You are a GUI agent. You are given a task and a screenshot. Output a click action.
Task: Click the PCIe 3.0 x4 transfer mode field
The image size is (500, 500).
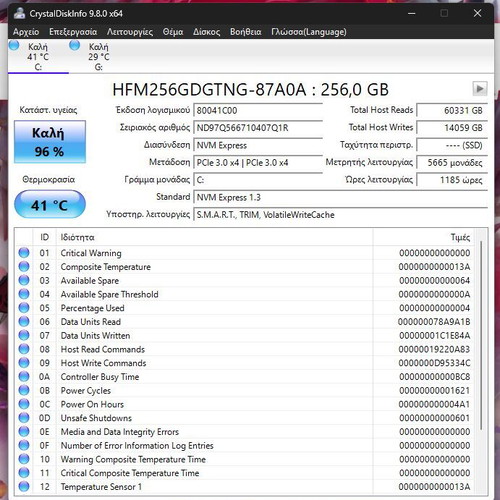(x=258, y=163)
